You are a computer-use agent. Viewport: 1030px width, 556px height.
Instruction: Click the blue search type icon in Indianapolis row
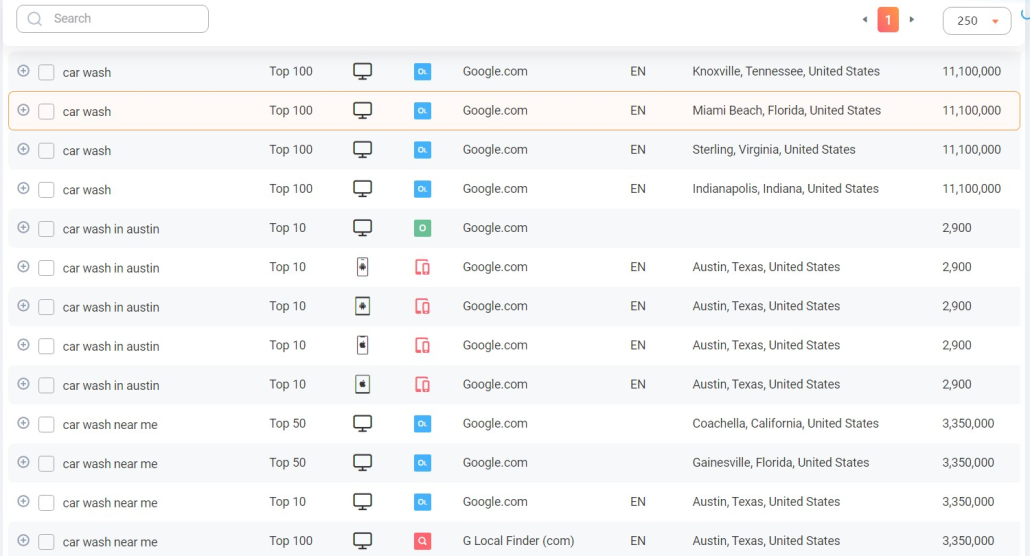tap(422, 189)
